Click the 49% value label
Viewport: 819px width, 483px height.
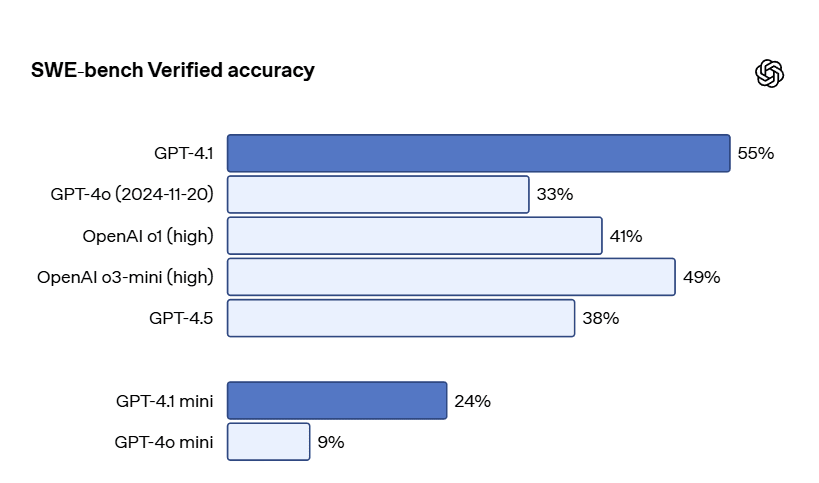tap(701, 277)
